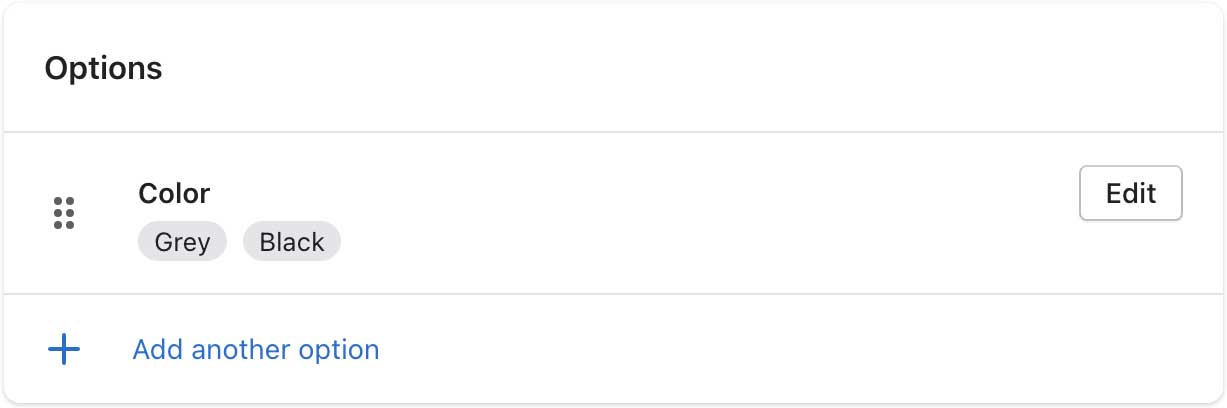The height and width of the screenshot is (408, 1227).
Task: Click the Add another option link
Action: (256, 349)
